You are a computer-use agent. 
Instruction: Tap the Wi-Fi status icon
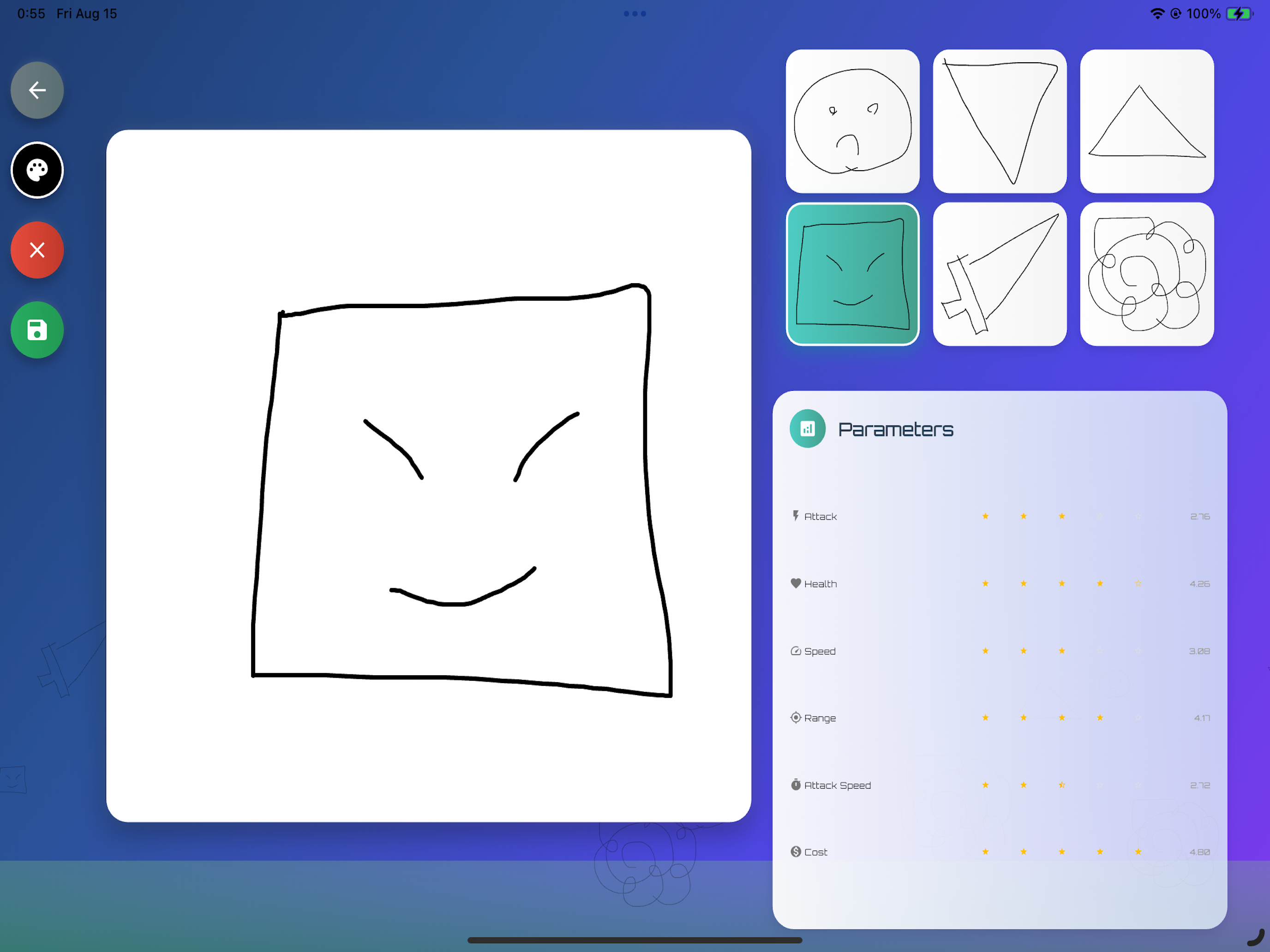1157,13
